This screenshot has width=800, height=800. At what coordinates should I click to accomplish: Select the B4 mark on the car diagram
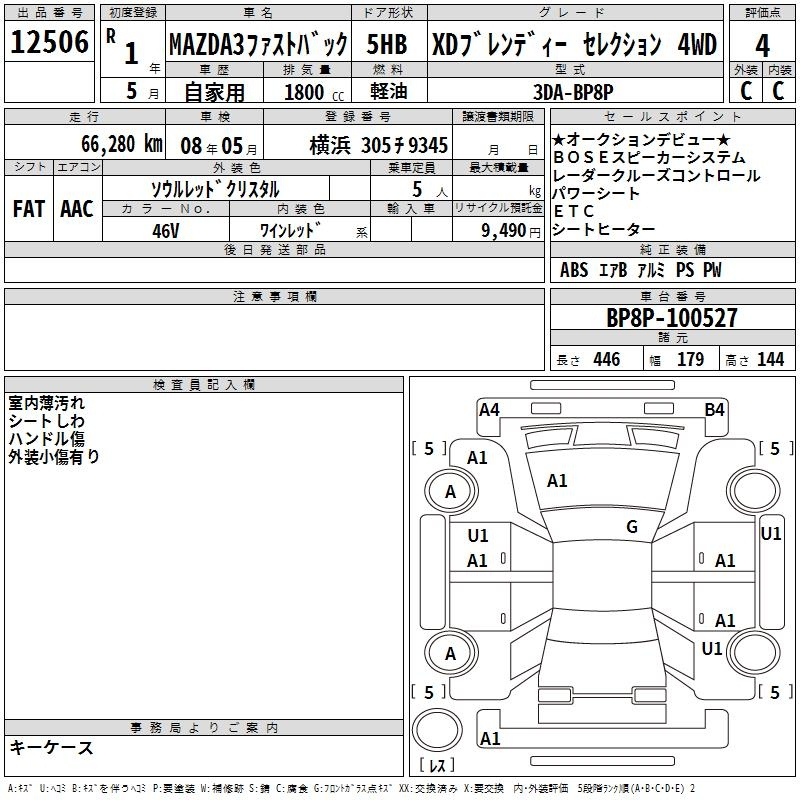(714, 410)
